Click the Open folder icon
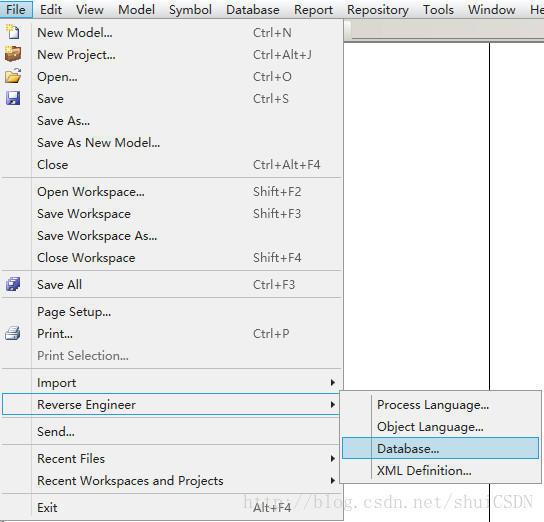Screen dimensions: 544x522 tap(13, 76)
